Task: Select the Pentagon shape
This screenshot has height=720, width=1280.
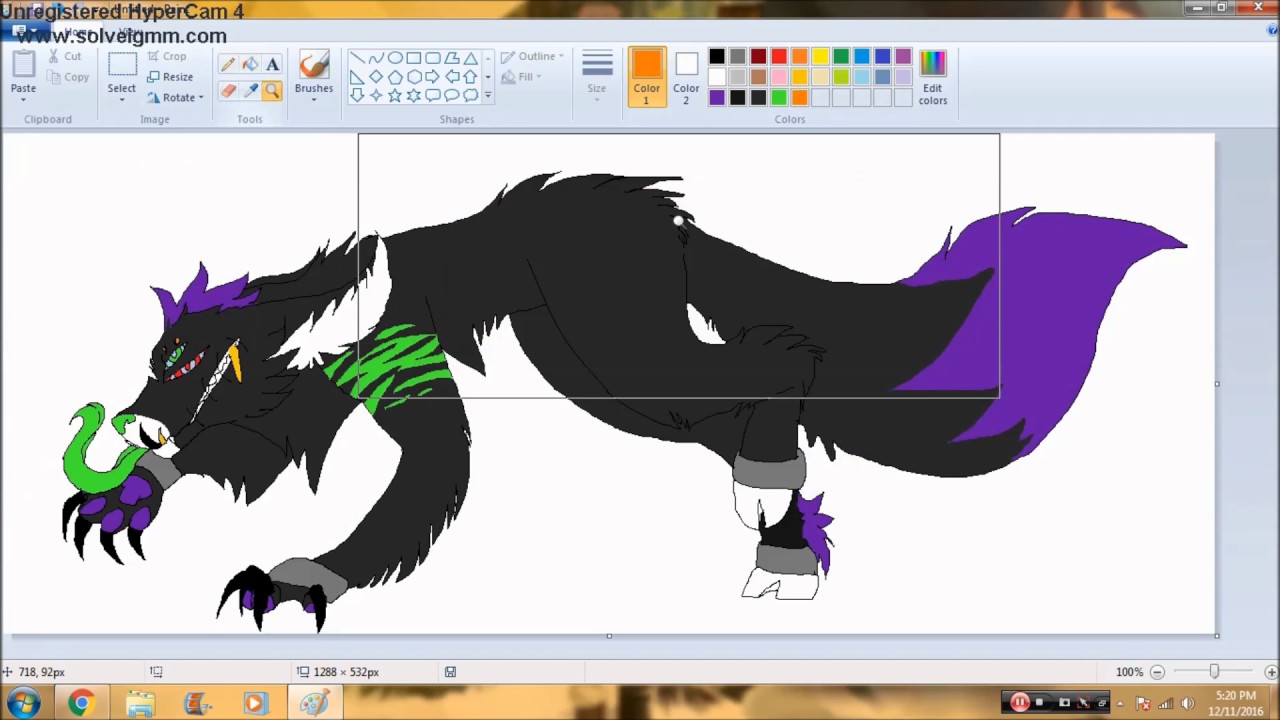Action: [395, 77]
